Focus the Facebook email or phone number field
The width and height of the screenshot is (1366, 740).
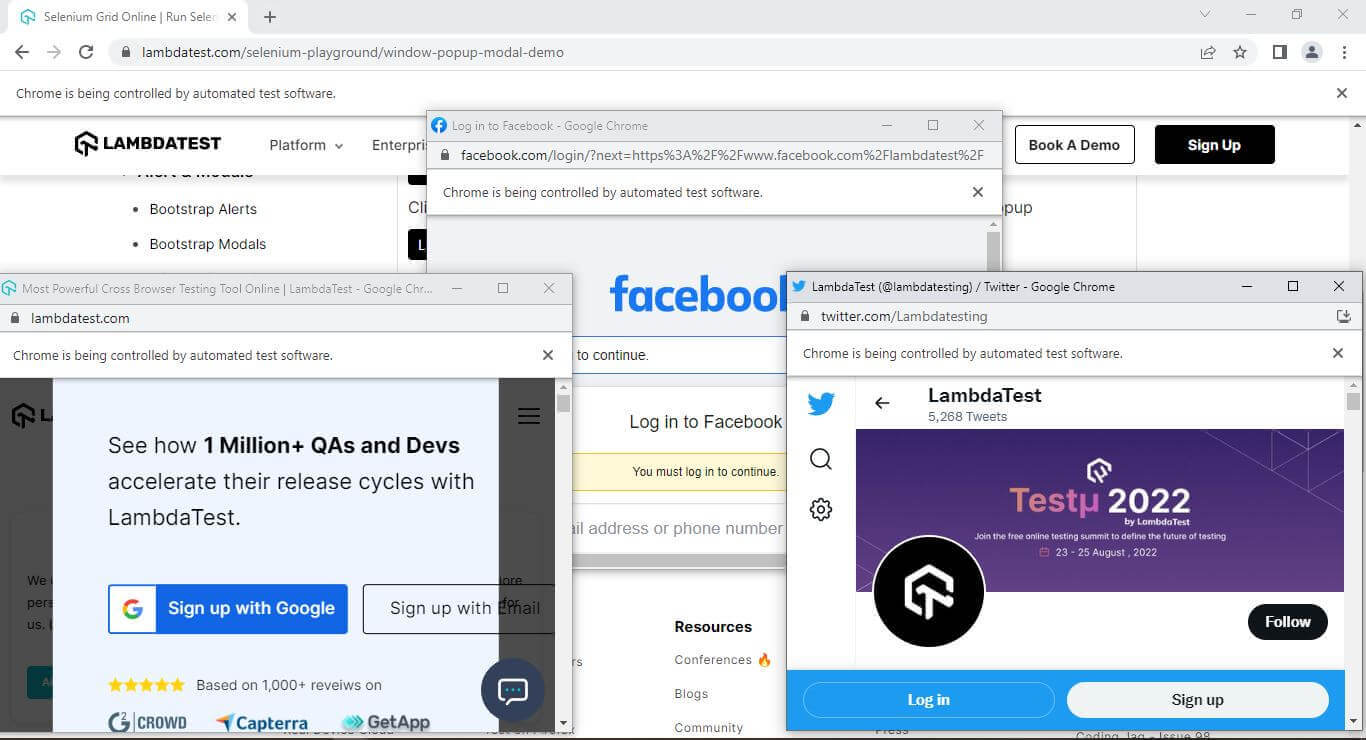click(x=679, y=528)
